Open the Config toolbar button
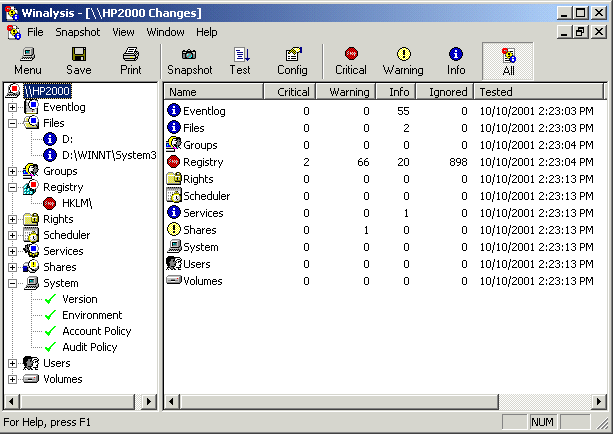The image size is (613, 434). [x=292, y=61]
